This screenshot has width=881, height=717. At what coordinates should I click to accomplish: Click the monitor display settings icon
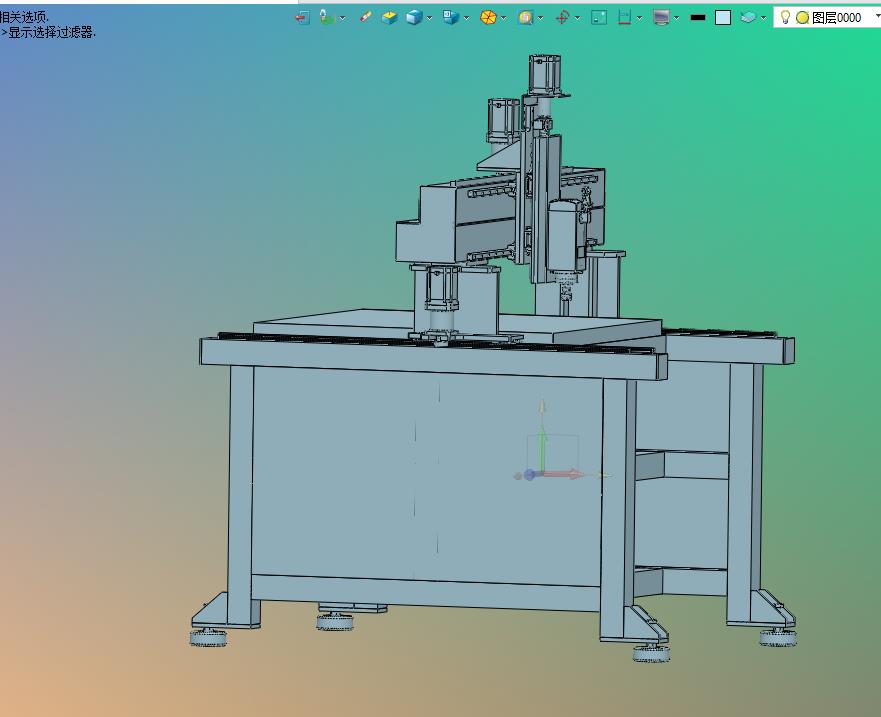(661, 18)
